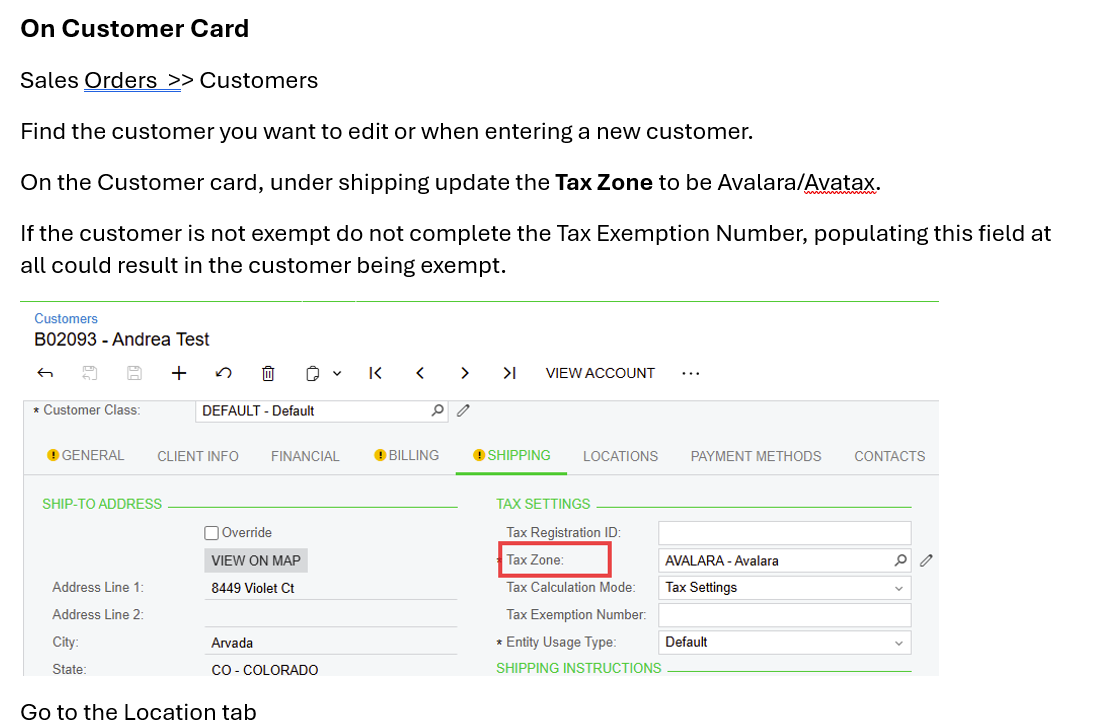Click the VIEW ON MAP button
The image size is (1099, 727).
pos(256,561)
